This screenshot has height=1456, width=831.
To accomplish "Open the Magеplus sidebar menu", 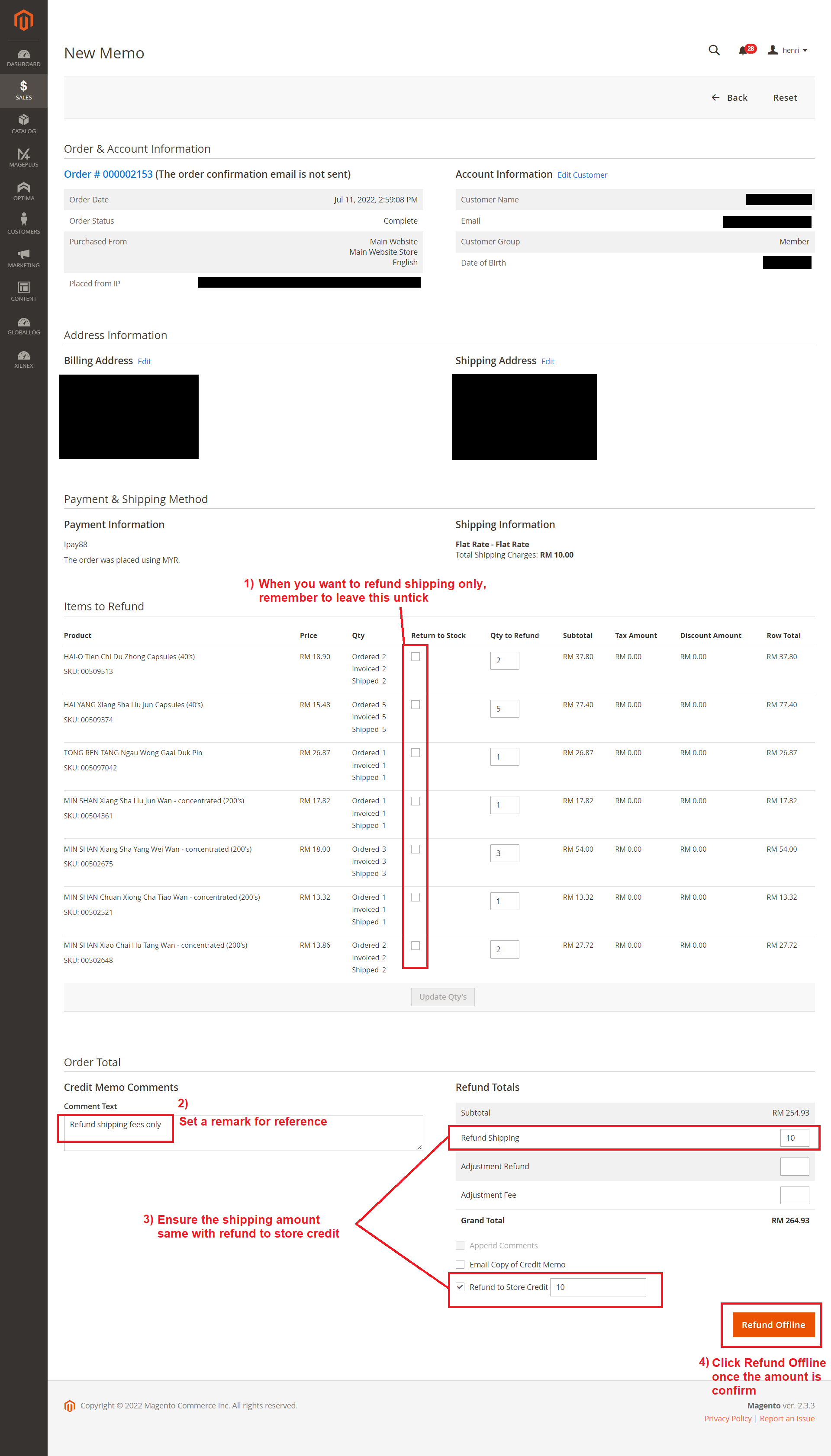I will tap(23, 157).
